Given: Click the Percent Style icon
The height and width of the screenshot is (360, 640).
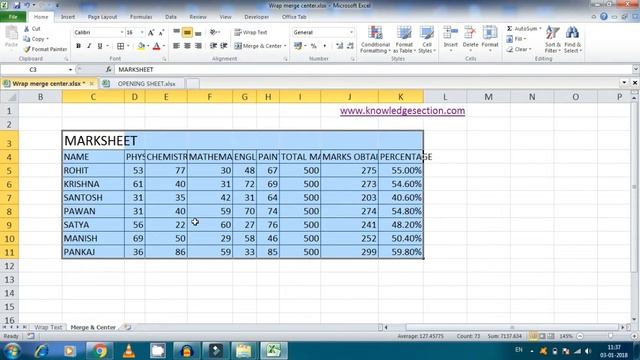Looking at the screenshot, I should pos(313,46).
